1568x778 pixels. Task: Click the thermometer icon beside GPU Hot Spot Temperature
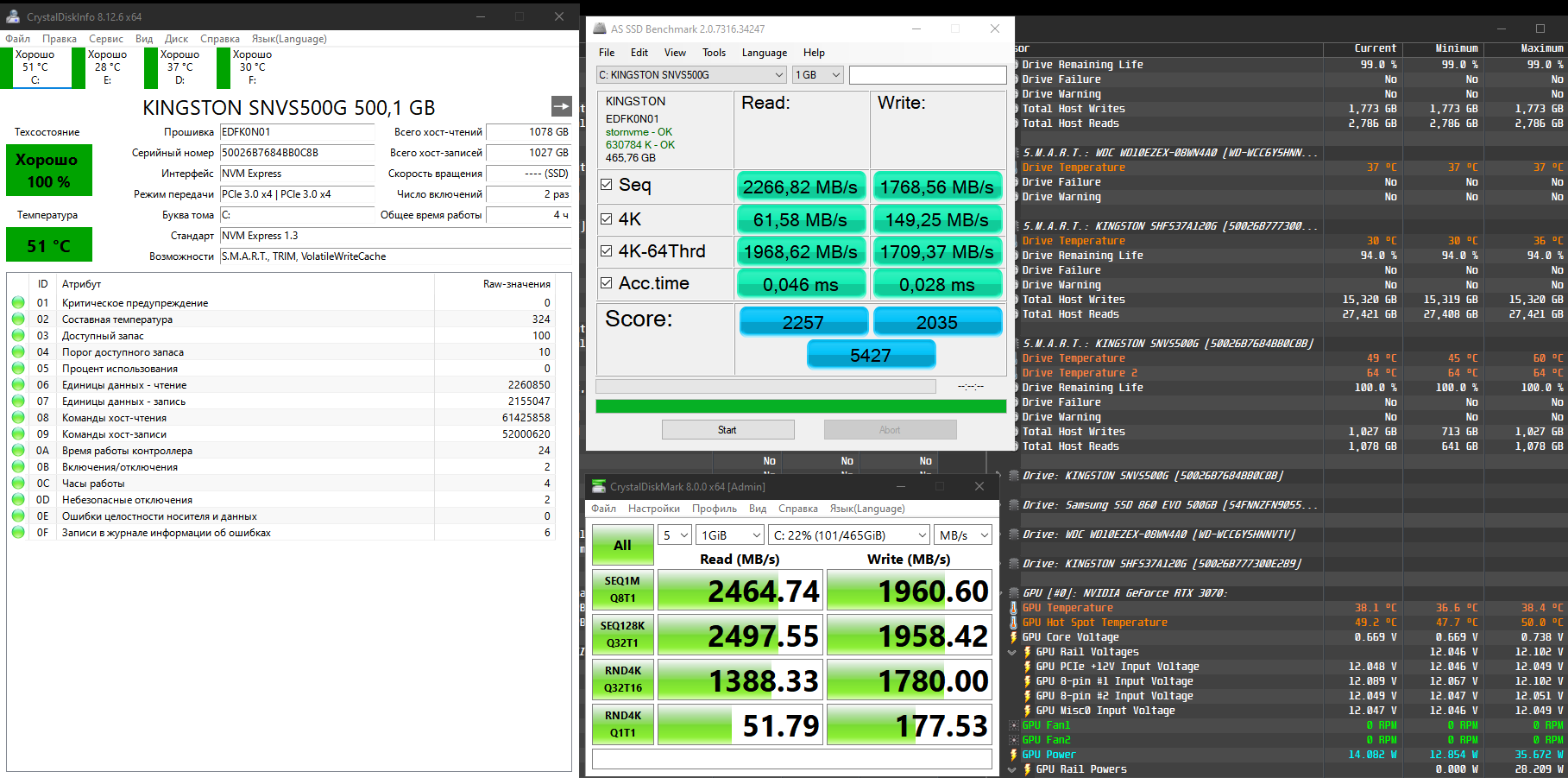(x=1014, y=623)
